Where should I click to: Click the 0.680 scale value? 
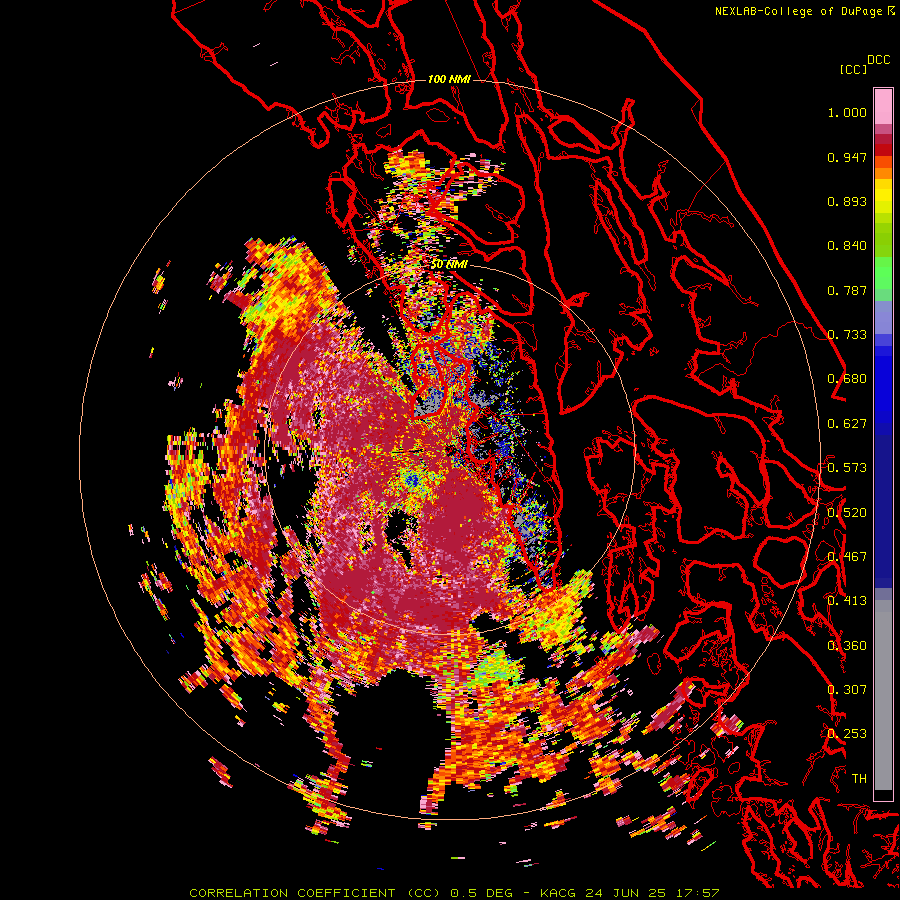[x=847, y=379]
